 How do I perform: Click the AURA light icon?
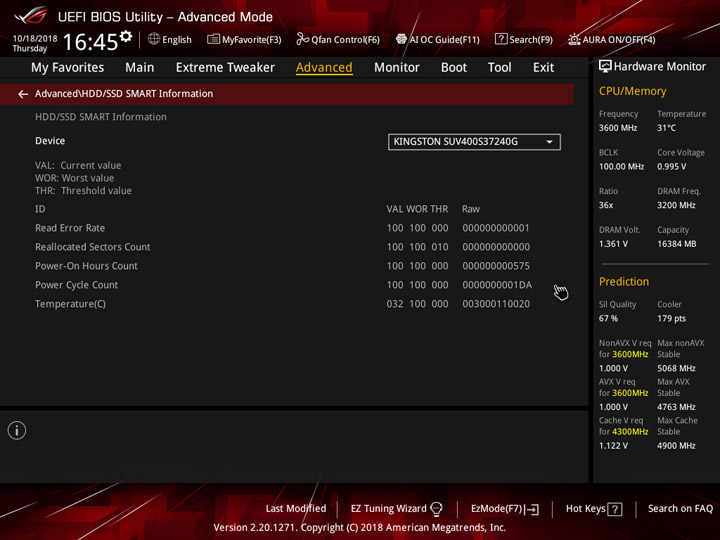click(x=574, y=39)
